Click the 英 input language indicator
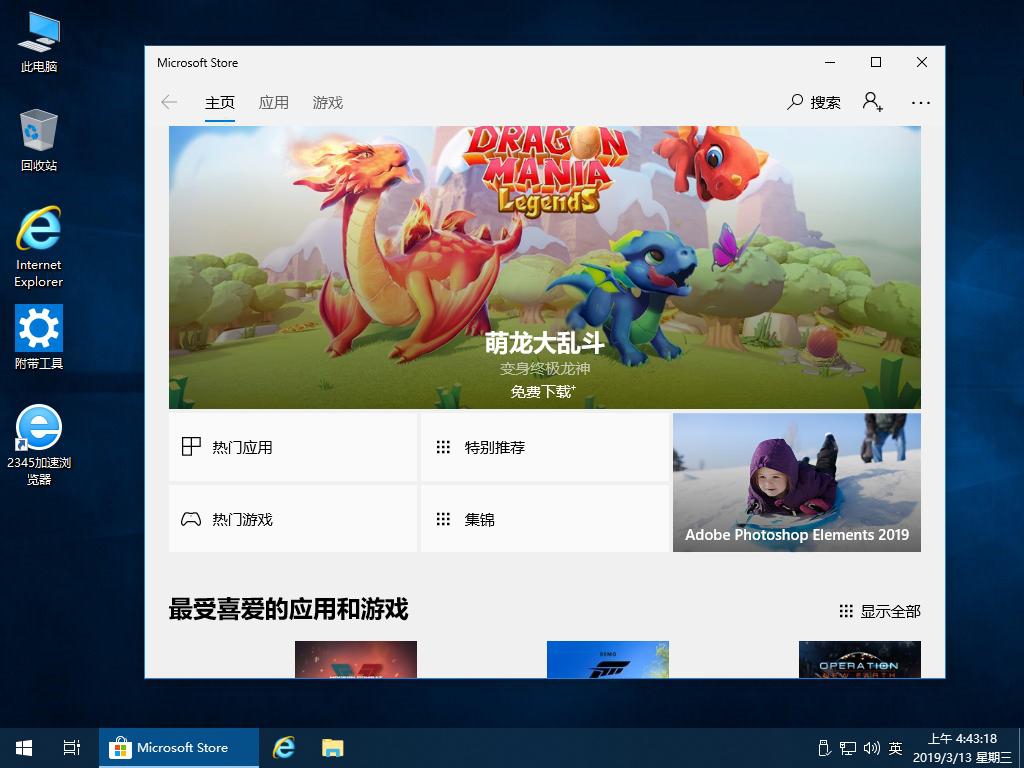The image size is (1024, 768). [x=895, y=748]
